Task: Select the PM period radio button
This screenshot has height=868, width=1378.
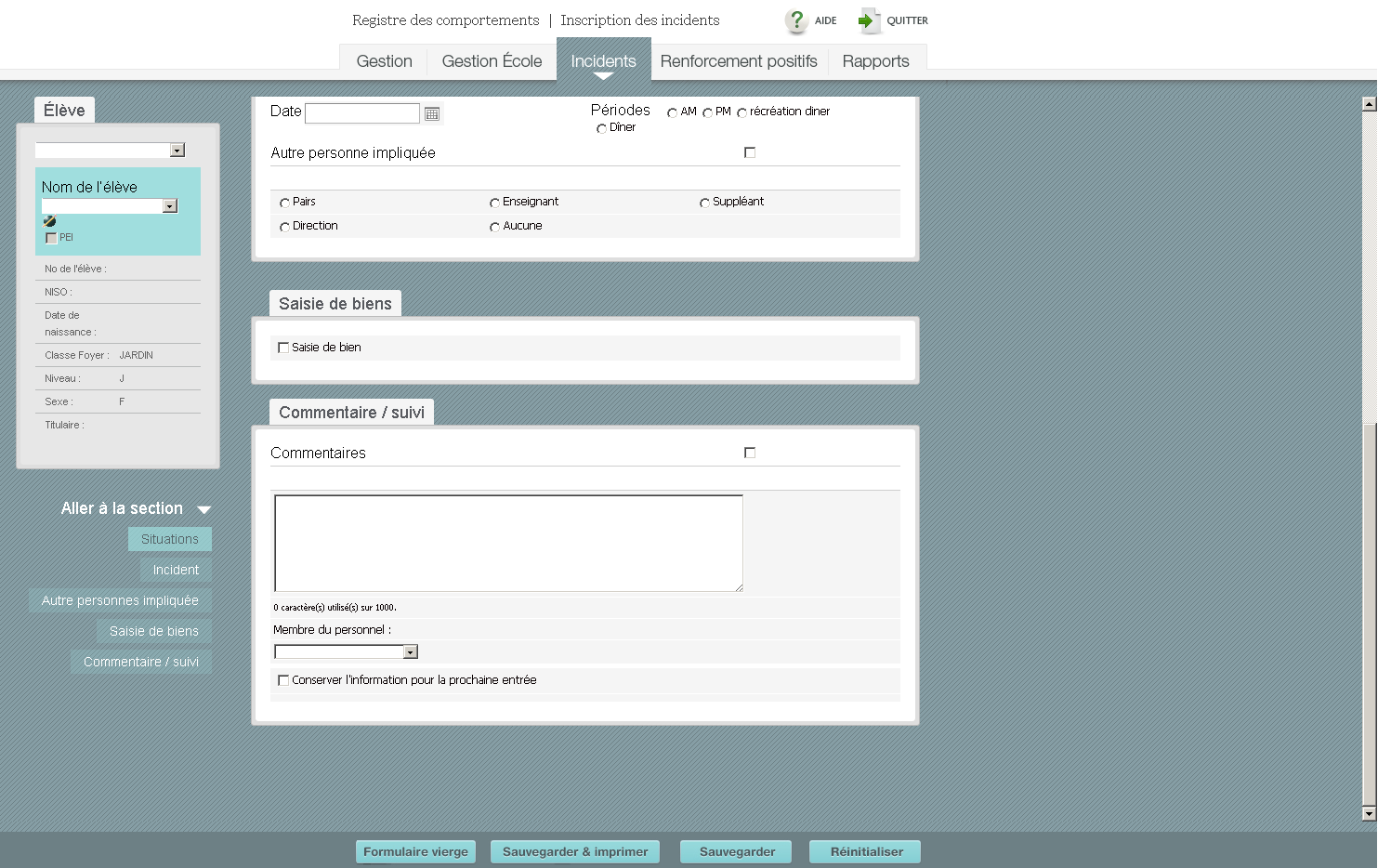Action: pos(707,112)
